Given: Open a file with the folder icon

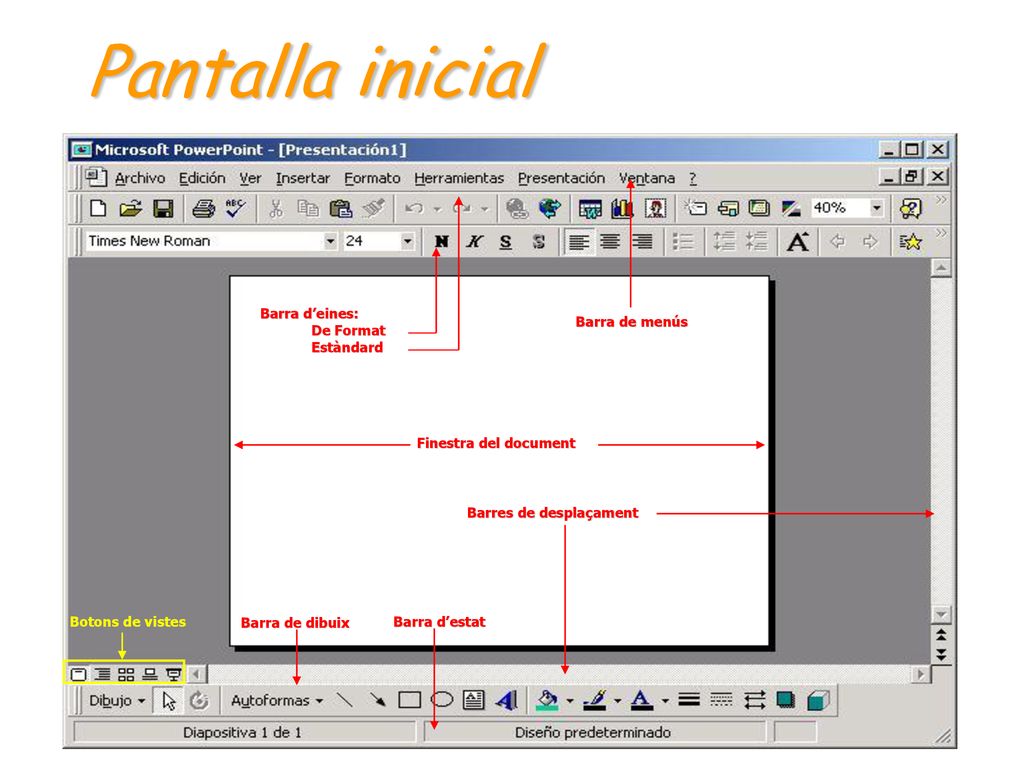Looking at the screenshot, I should pos(131,208).
